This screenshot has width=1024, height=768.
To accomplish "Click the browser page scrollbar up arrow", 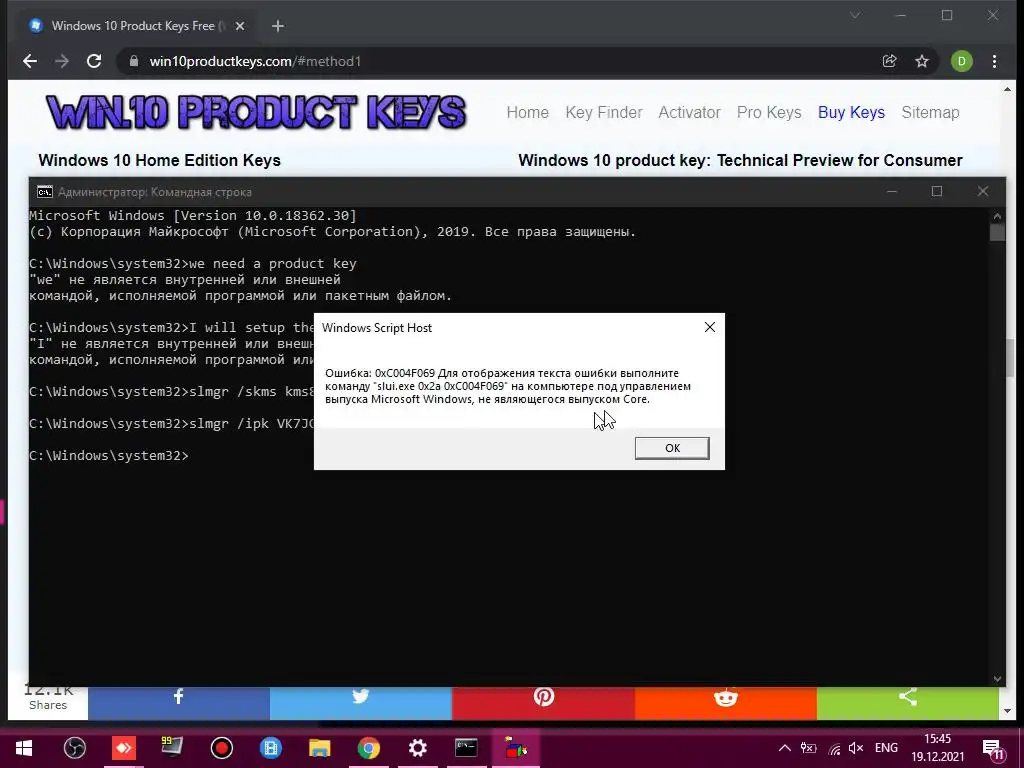I will click(x=1007, y=89).
